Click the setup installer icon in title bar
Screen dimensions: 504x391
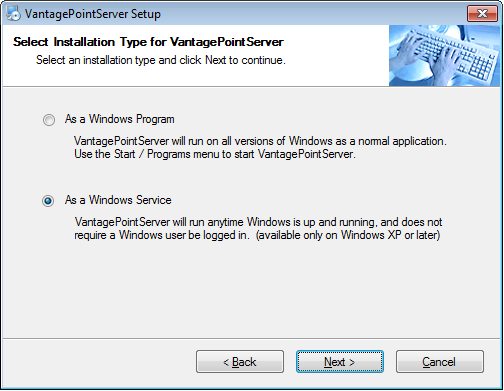pos(13,14)
